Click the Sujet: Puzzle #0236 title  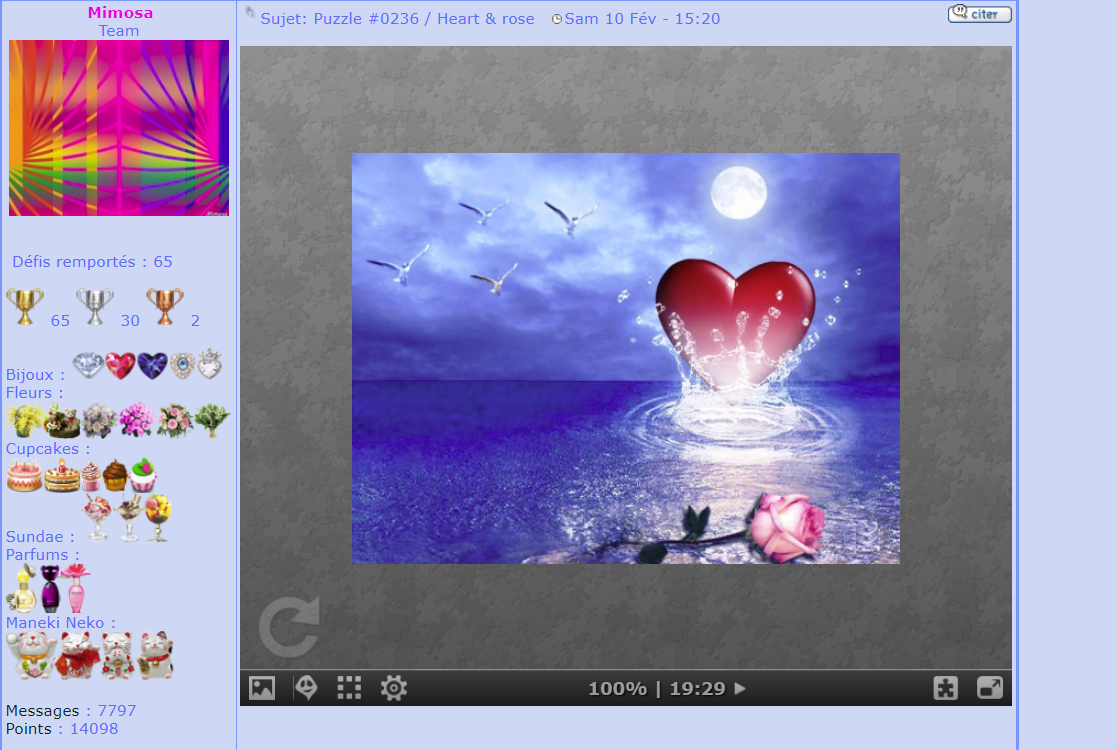(398, 19)
